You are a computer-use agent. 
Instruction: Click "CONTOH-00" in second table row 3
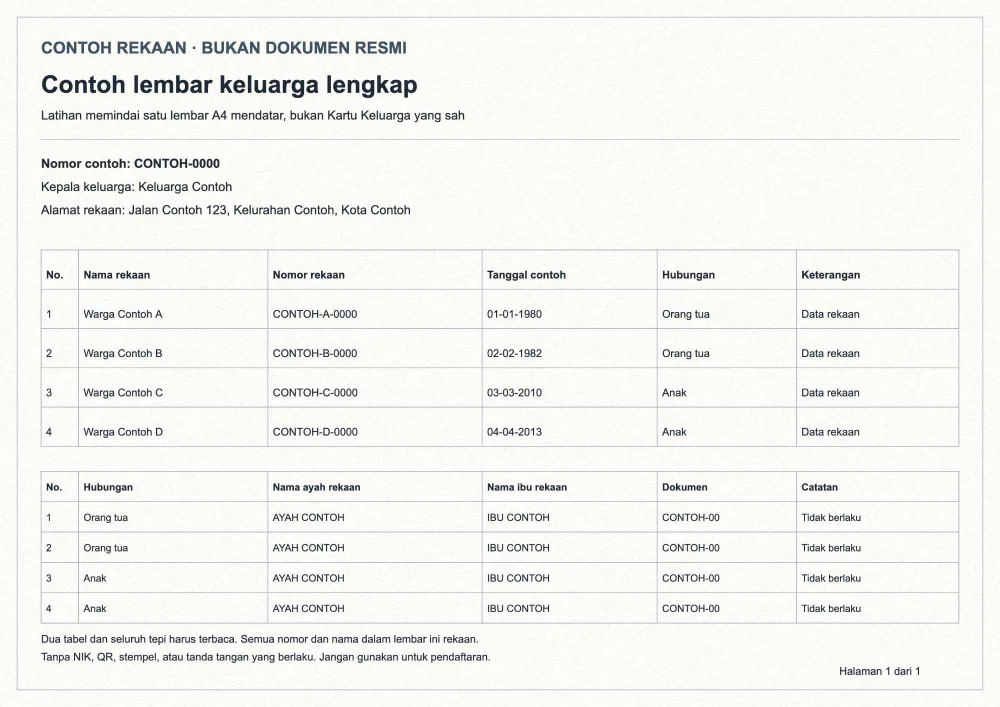[x=691, y=578]
